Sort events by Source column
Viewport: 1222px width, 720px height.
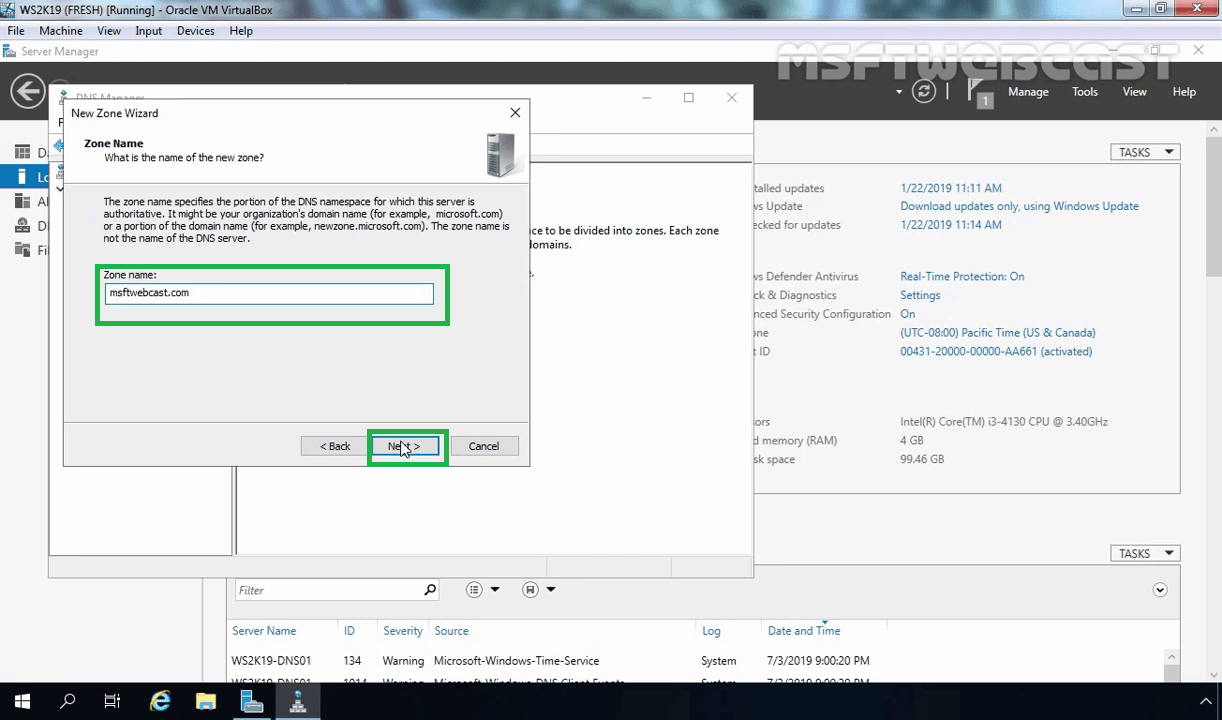pos(451,631)
